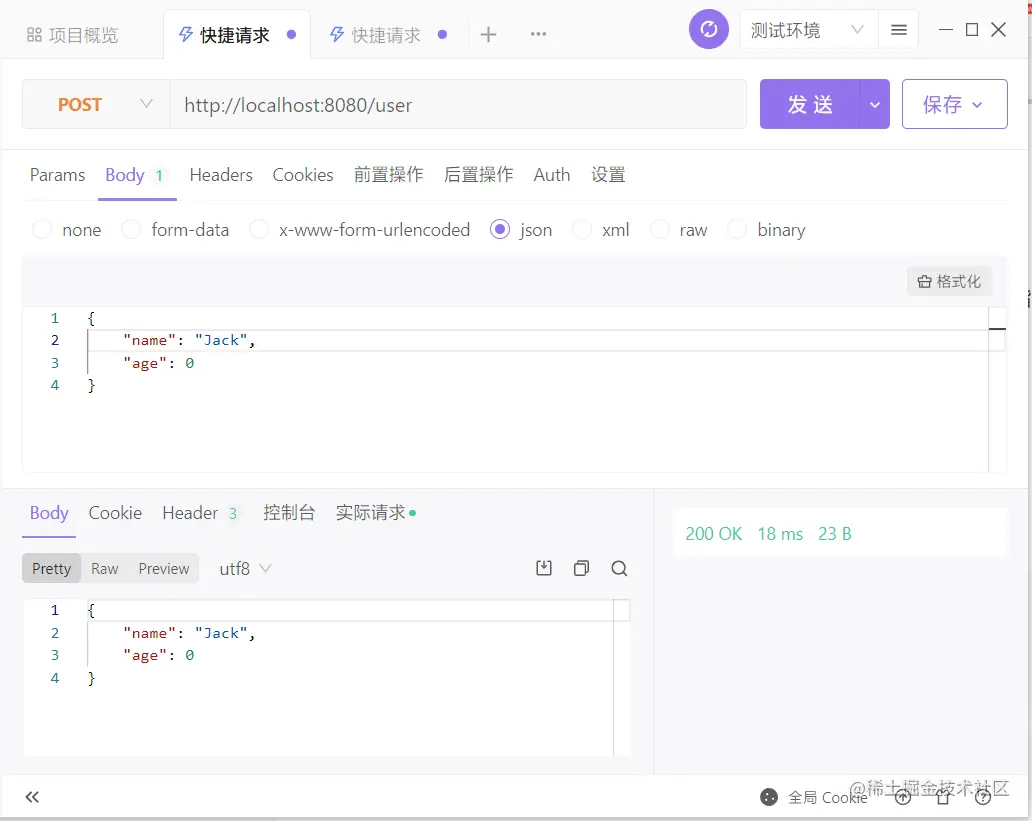
Task: Click the search response magnifier icon
Action: [x=619, y=568]
